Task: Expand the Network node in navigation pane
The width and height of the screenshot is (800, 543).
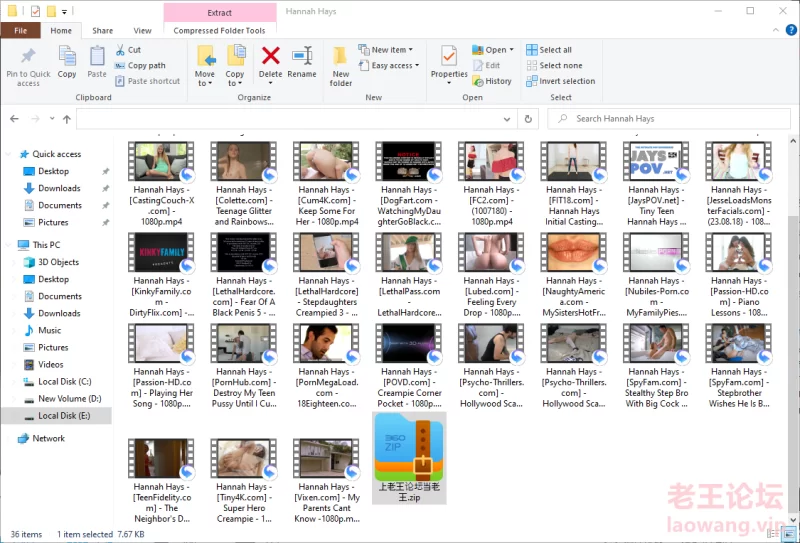Action: [x=10, y=438]
